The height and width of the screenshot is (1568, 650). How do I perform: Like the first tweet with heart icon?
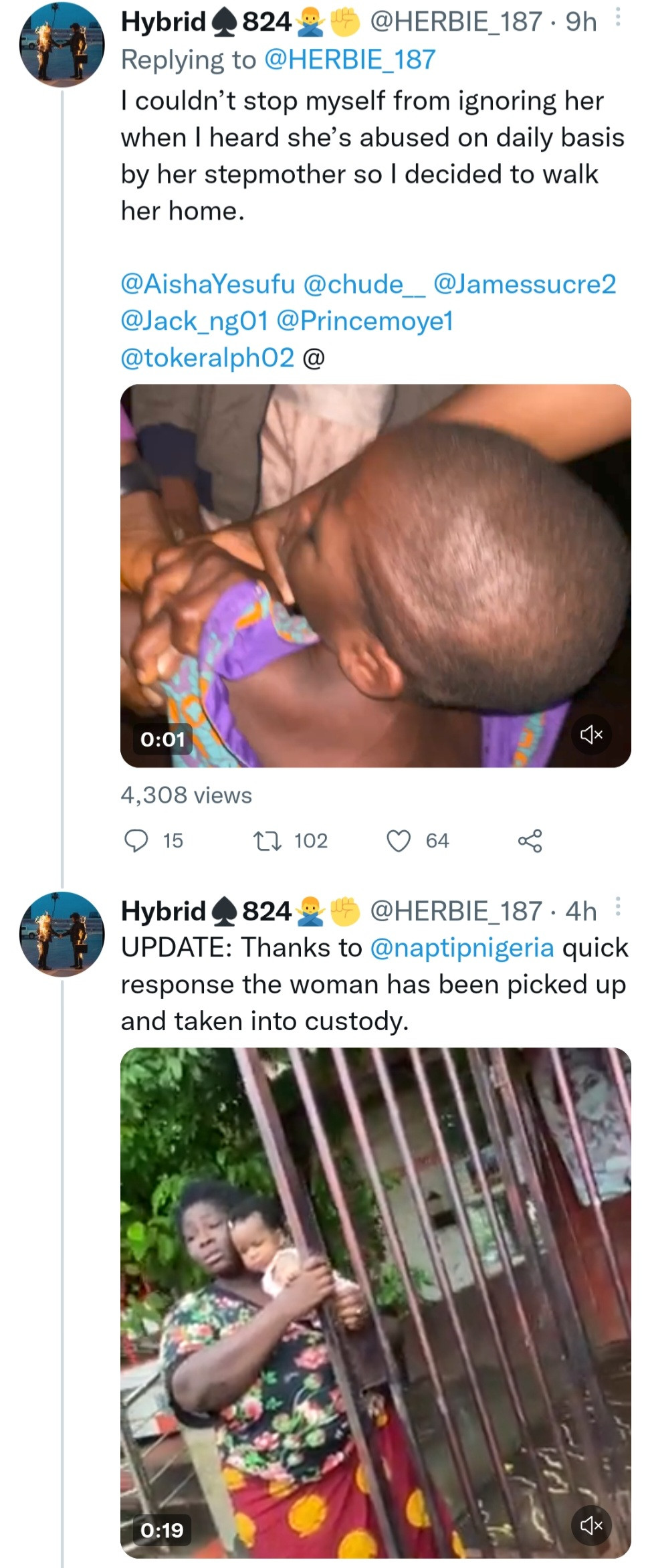pyautogui.click(x=399, y=840)
